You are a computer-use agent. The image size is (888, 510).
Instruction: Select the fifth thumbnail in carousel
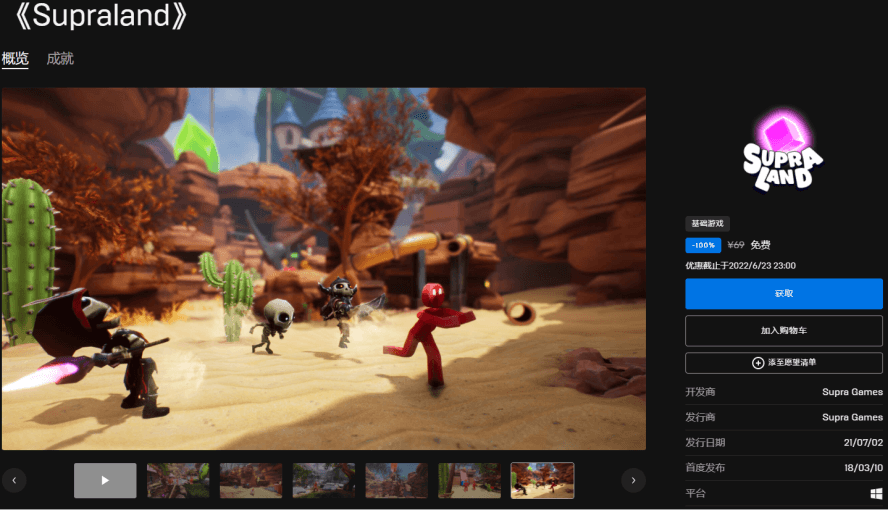397,480
